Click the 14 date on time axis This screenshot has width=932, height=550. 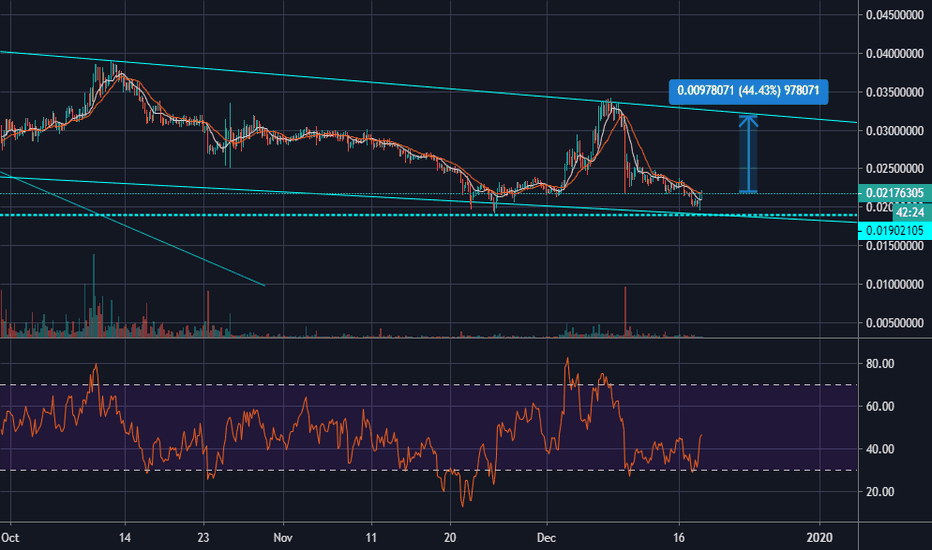[x=125, y=538]
